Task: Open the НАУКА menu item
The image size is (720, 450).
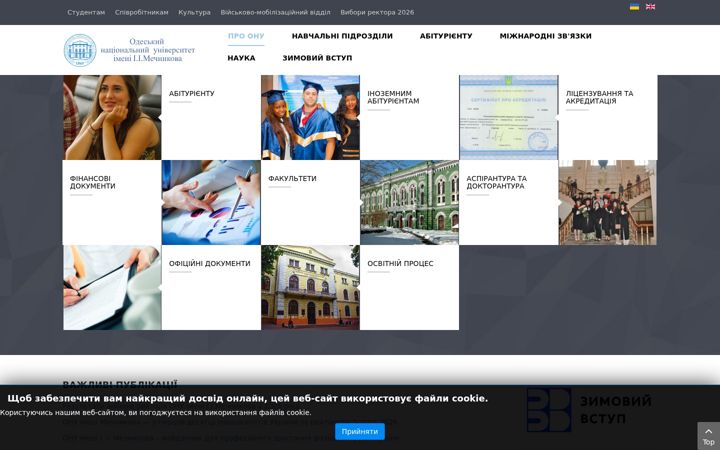Action: pos(241,58)
